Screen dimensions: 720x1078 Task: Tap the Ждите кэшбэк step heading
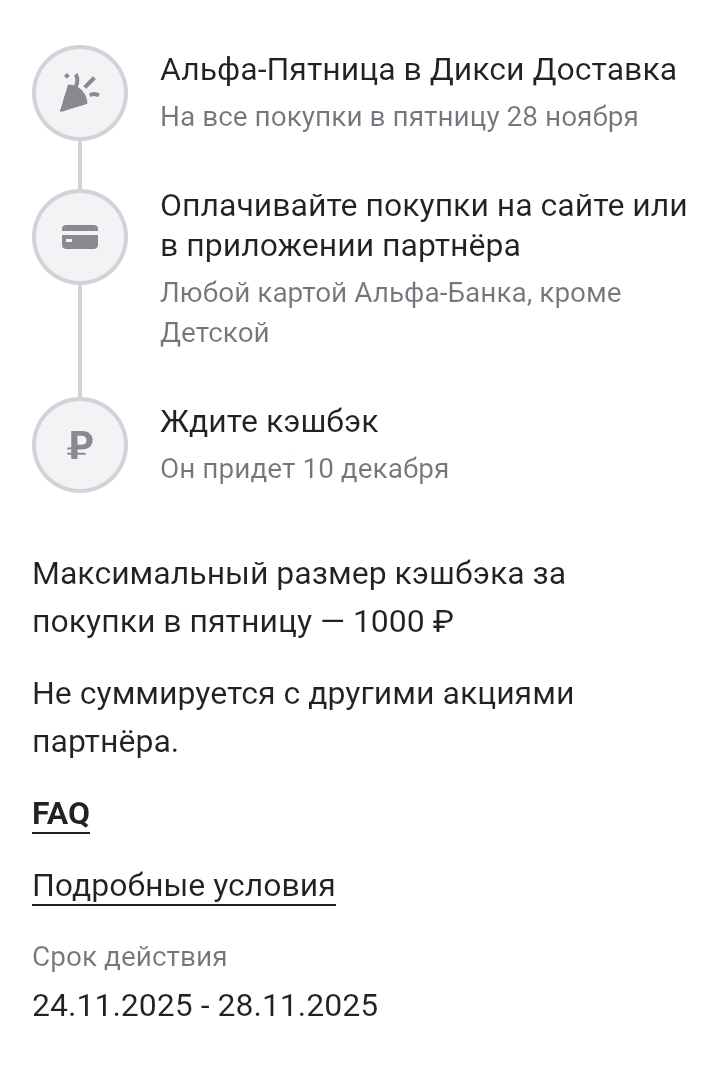click(x=269, y=422)
